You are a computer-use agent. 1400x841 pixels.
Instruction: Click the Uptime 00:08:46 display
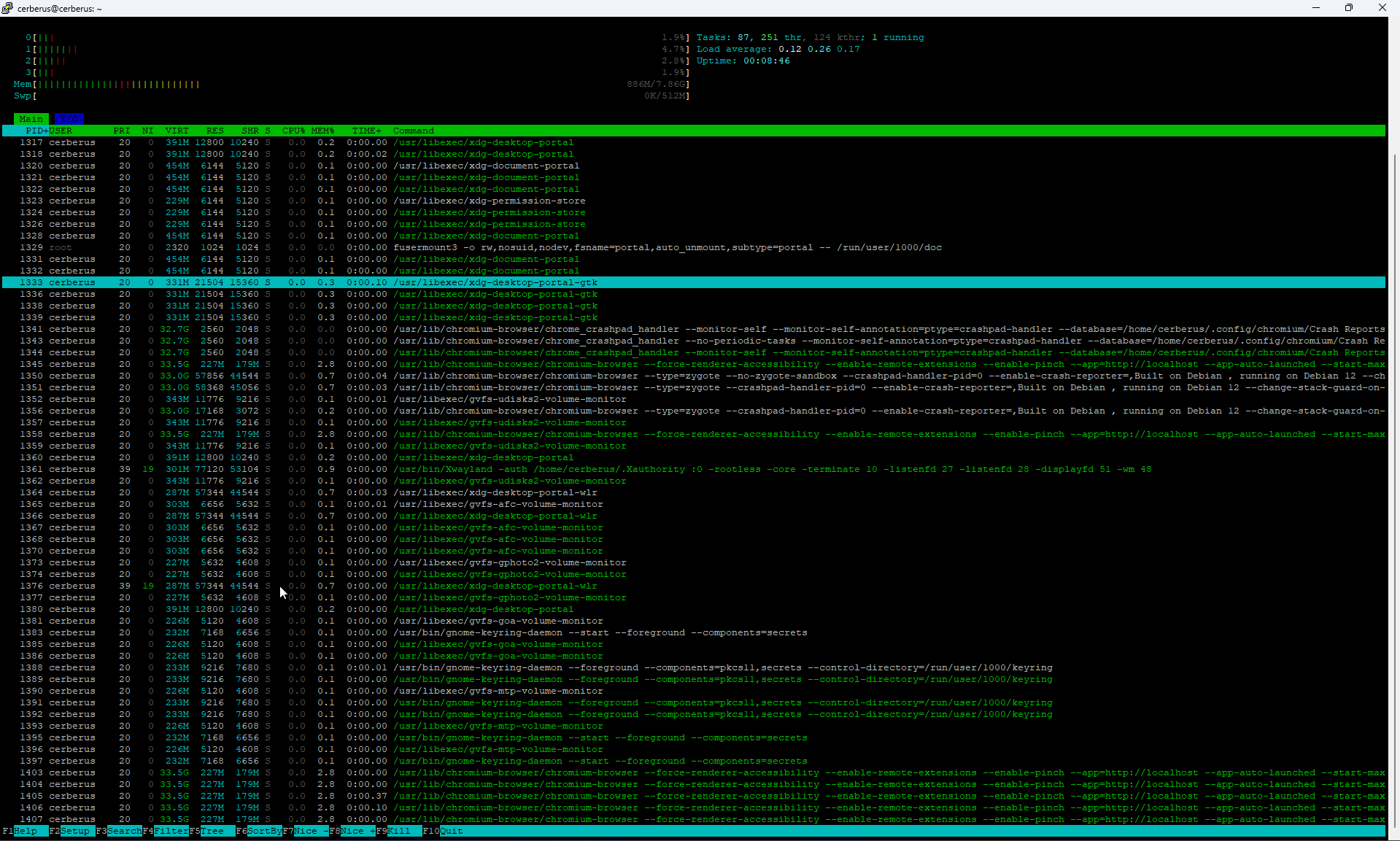(x=743, y=61)
